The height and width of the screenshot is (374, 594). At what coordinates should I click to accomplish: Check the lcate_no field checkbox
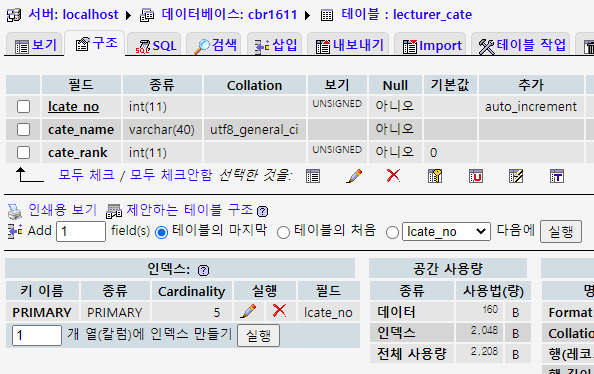(x=23, y=106)
